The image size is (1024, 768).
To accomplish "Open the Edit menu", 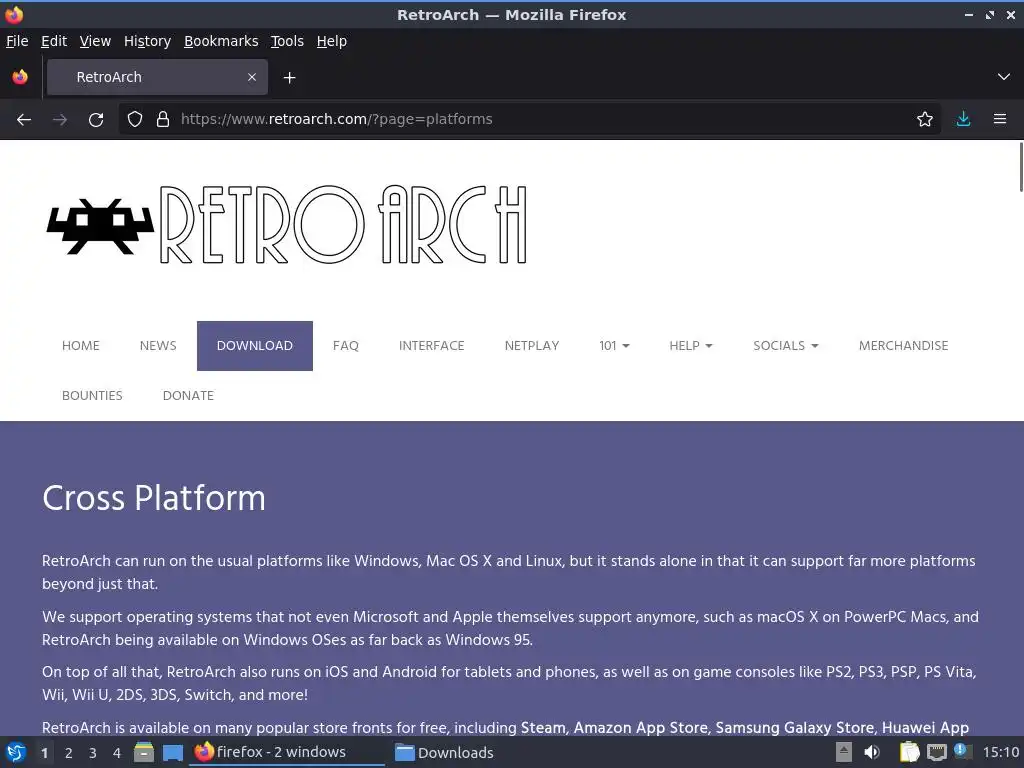I will coord(54,41).
